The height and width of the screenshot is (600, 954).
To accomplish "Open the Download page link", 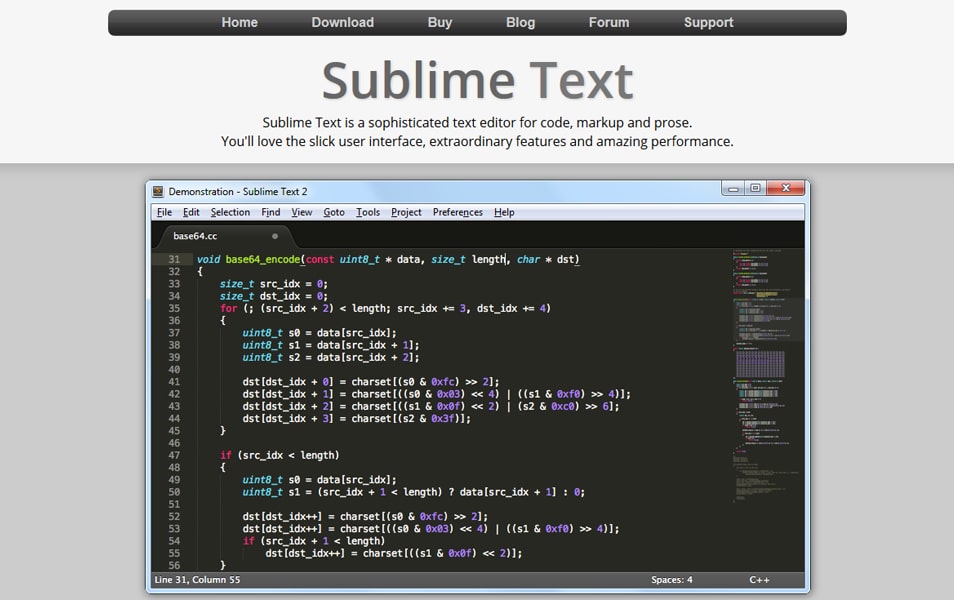I will [x=343, y=23].
